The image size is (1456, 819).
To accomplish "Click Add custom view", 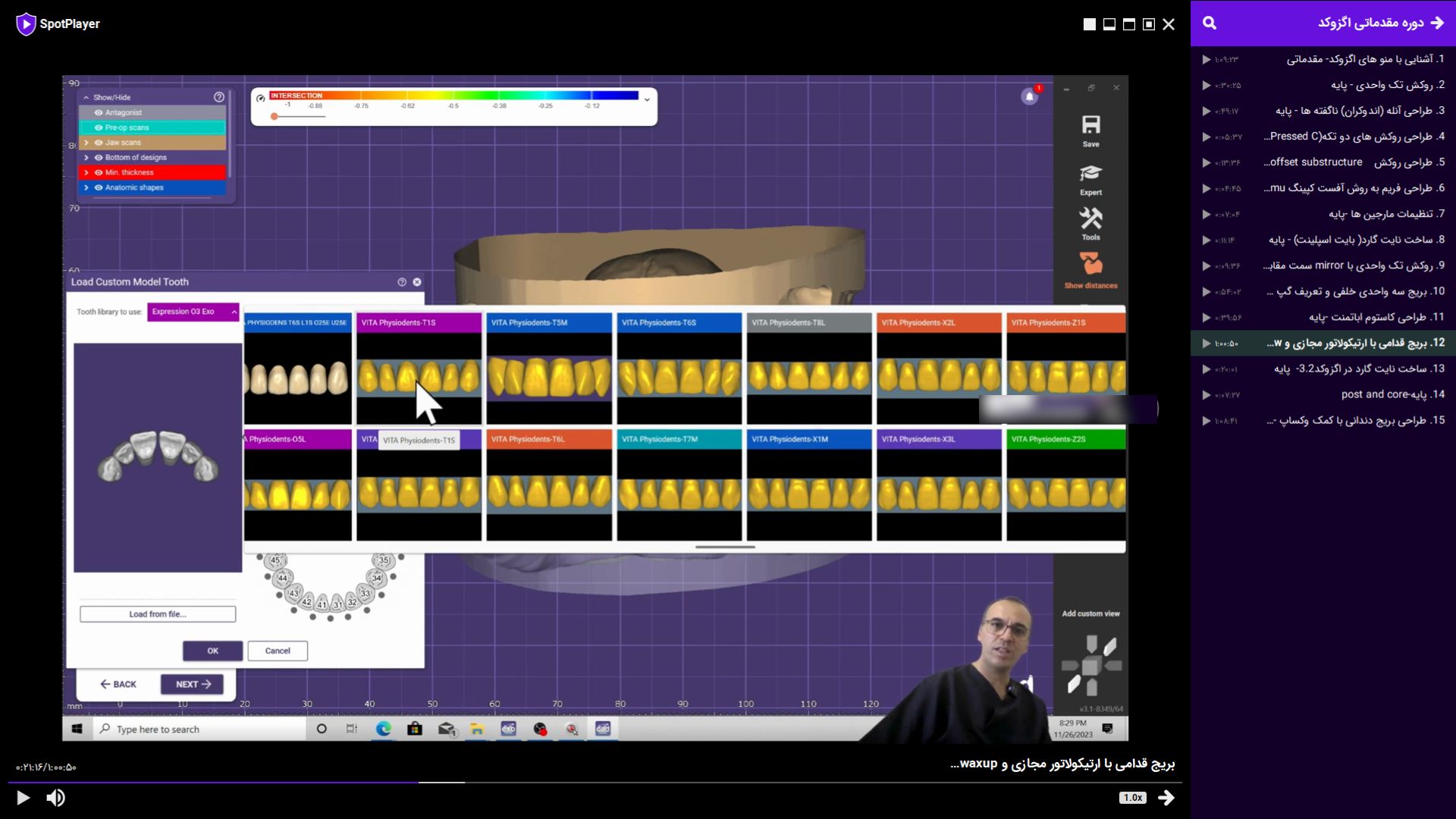I will coord(1090,613).
